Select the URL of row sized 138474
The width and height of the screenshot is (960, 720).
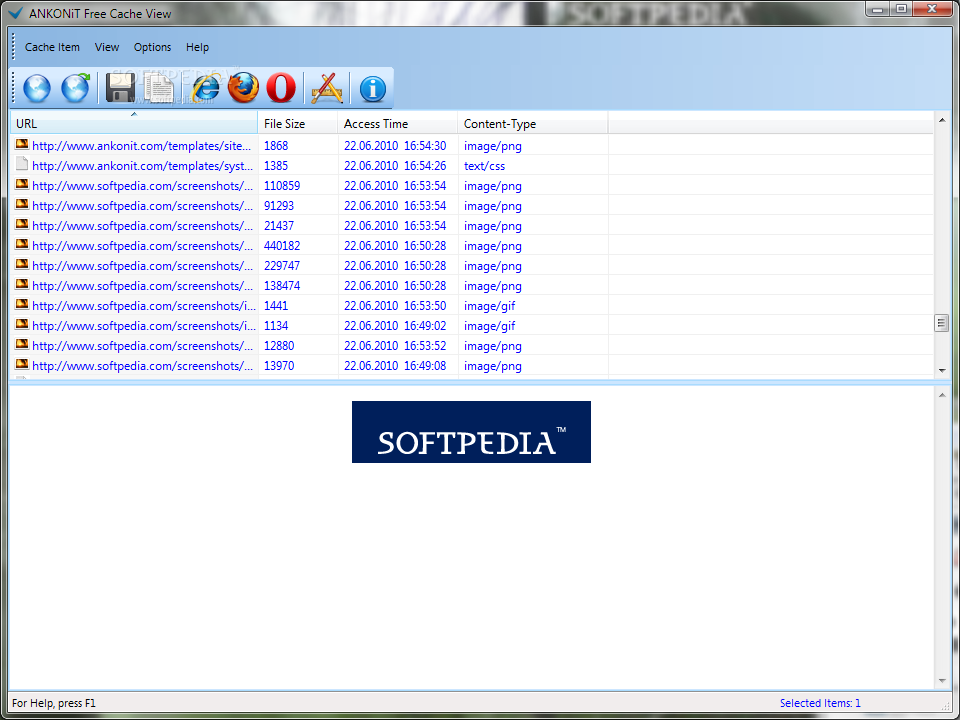(x=142, y=286)
